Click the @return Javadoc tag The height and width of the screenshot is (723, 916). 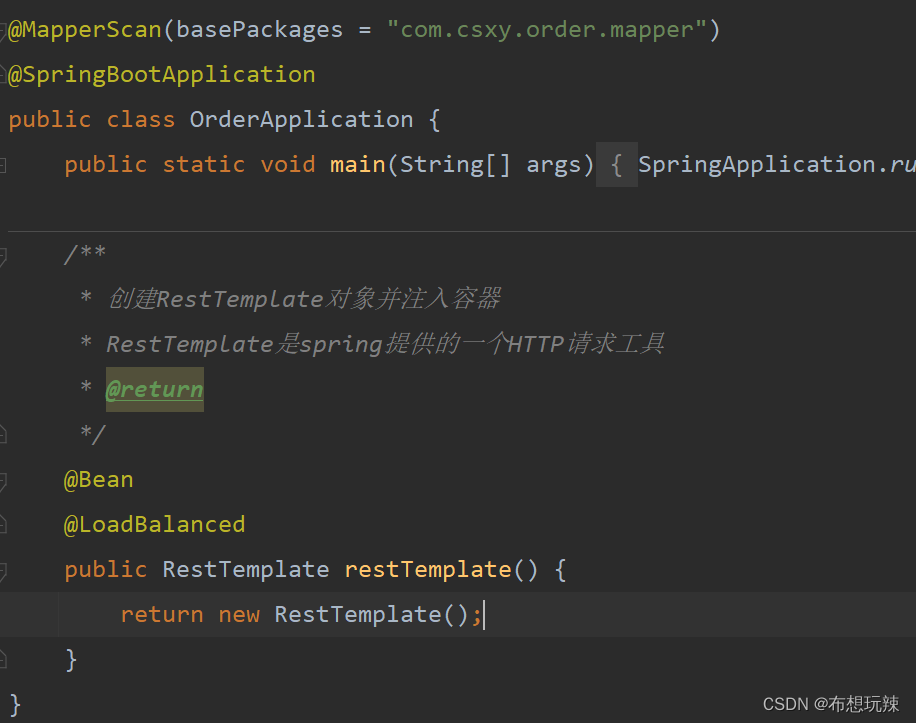[x=155, y=390]
